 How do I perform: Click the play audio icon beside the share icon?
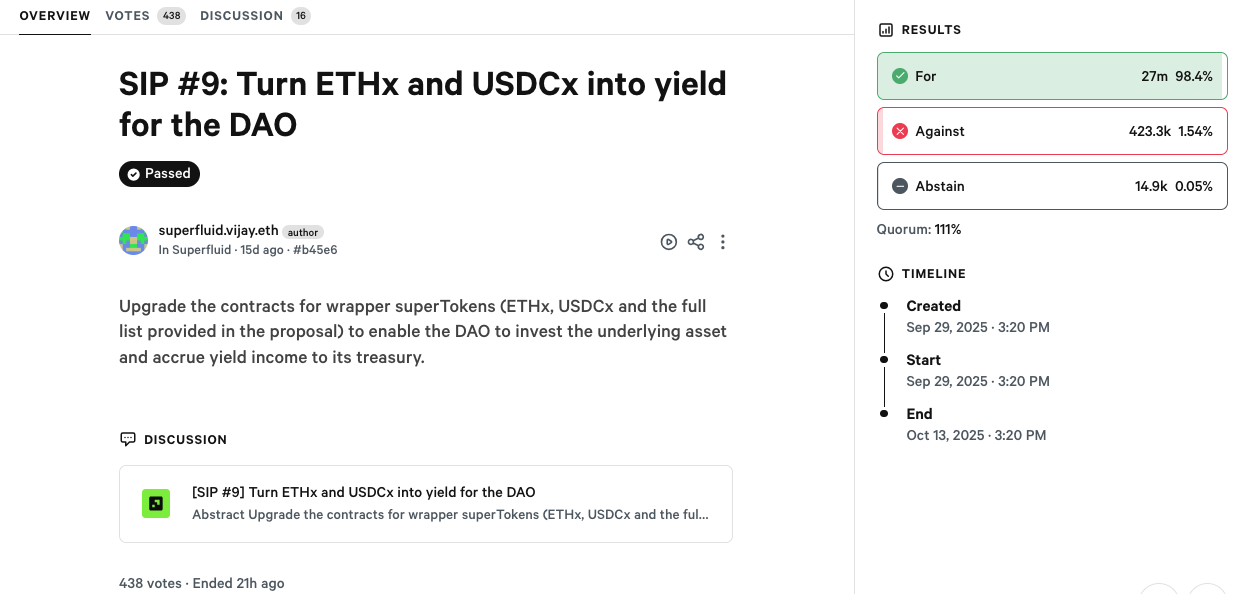(x=669, y=242)
